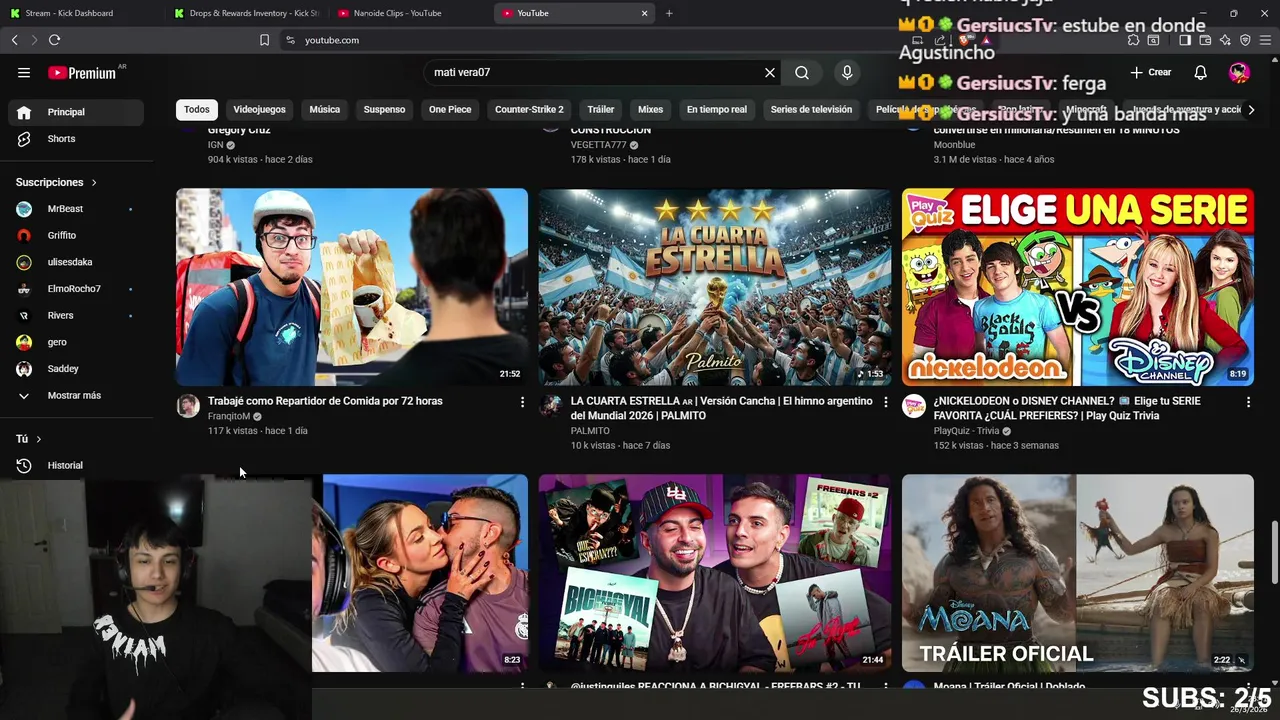Open ElmoRocho7 subscription channel
1280x720 pixels.
coord(78,289)
